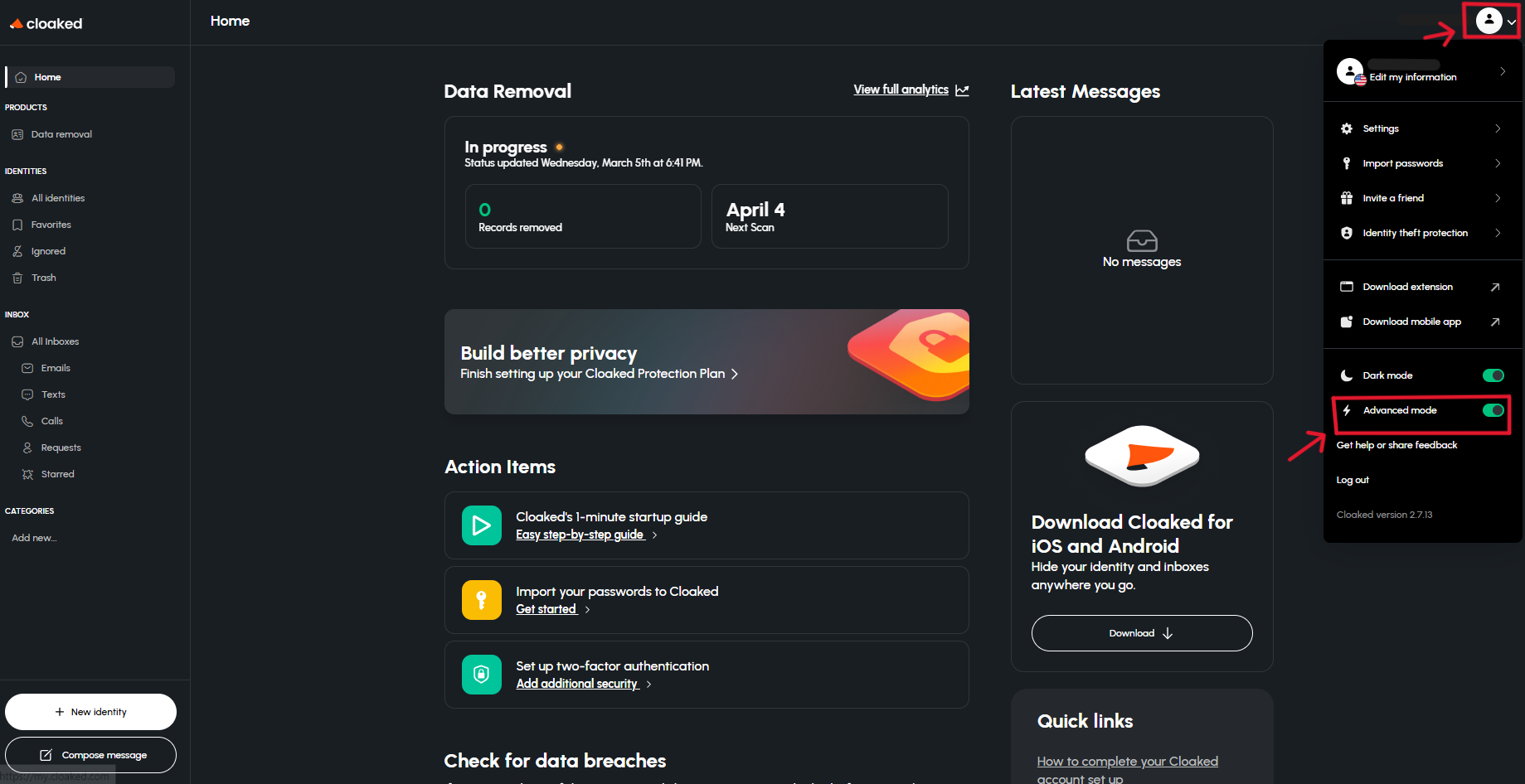
Task: Click the Calls phone icon
Action: 27,421
